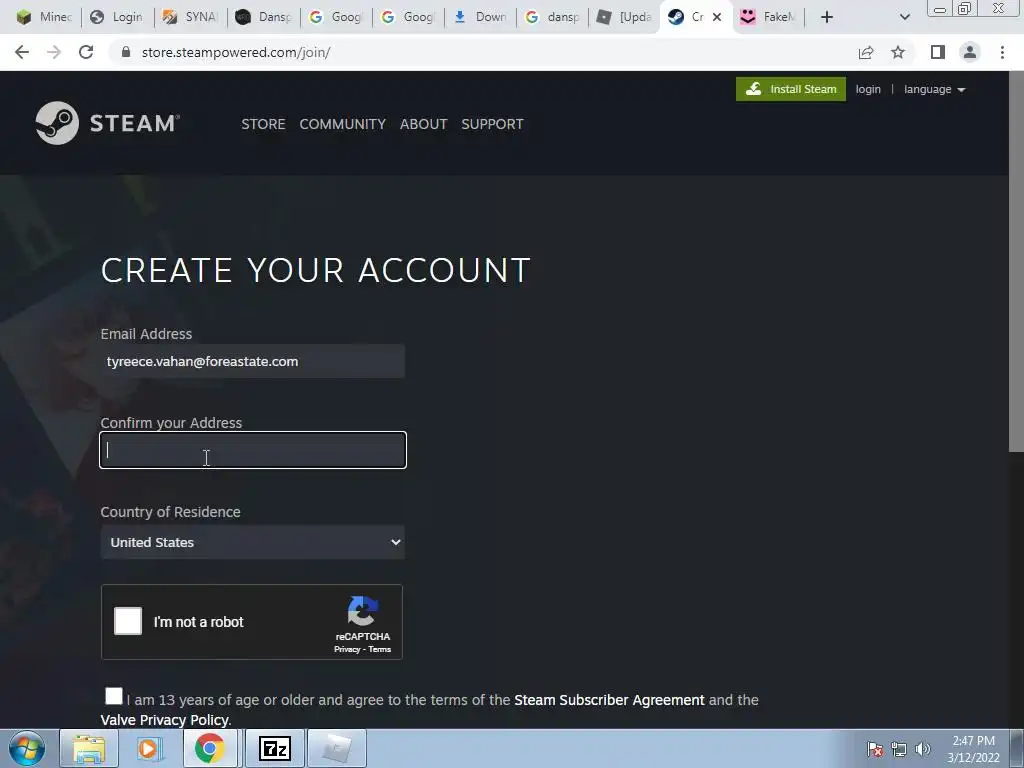Switch to the Login tab
The image size is (1024, 768).
tap(118, 17)
